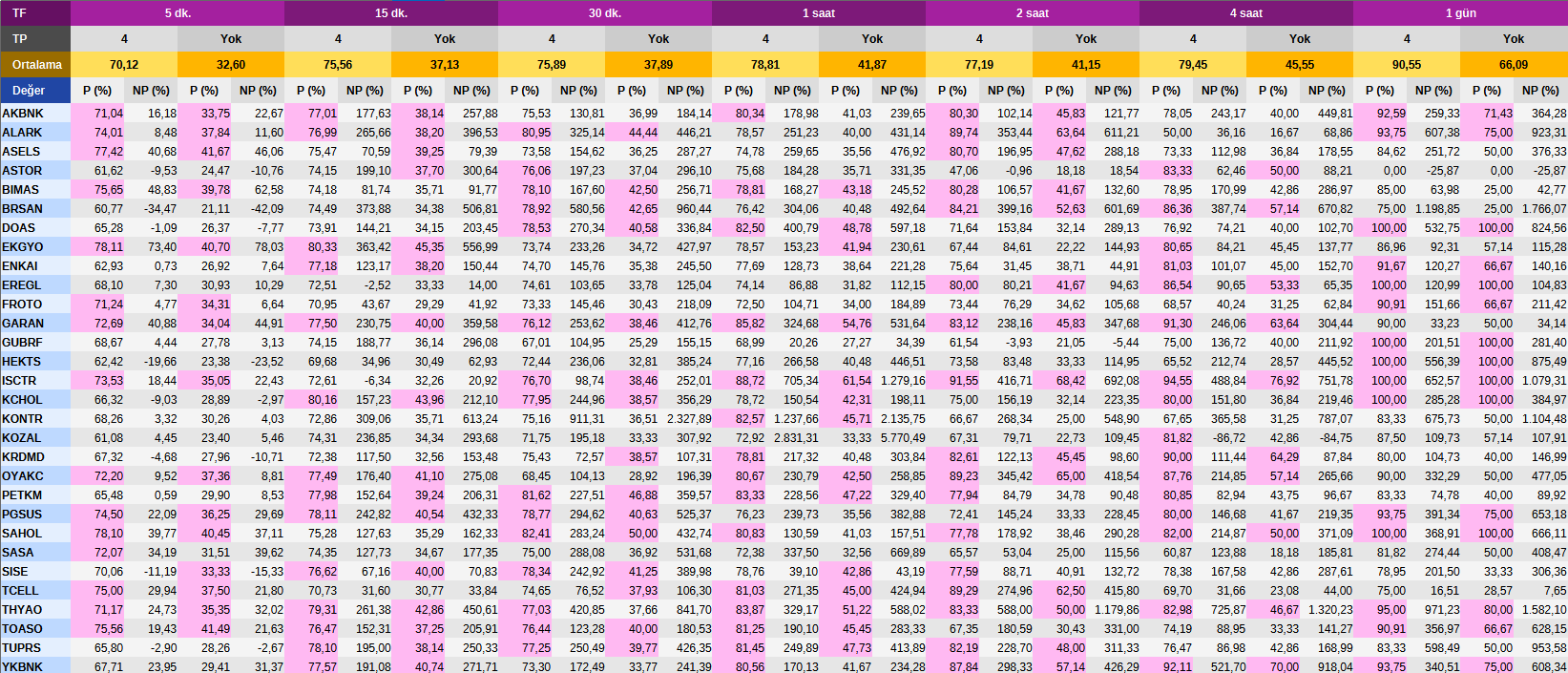
Task: Click the Ortalama value 70,12
Action: [124, 65]
